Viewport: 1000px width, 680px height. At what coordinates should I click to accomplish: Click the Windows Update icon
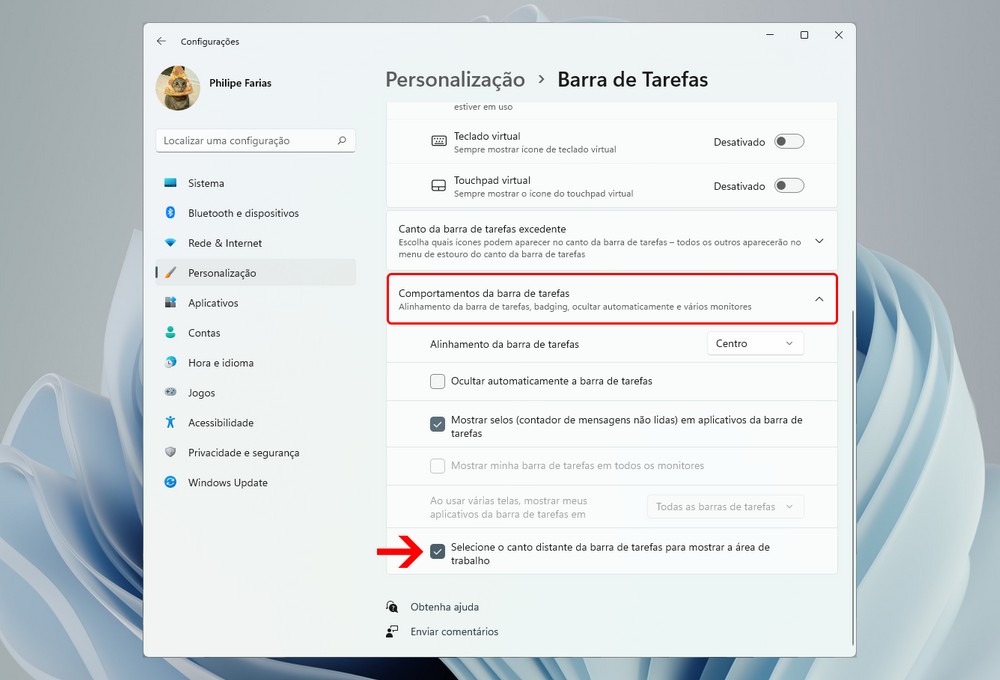pyautogui.click(x=170, y=483)
